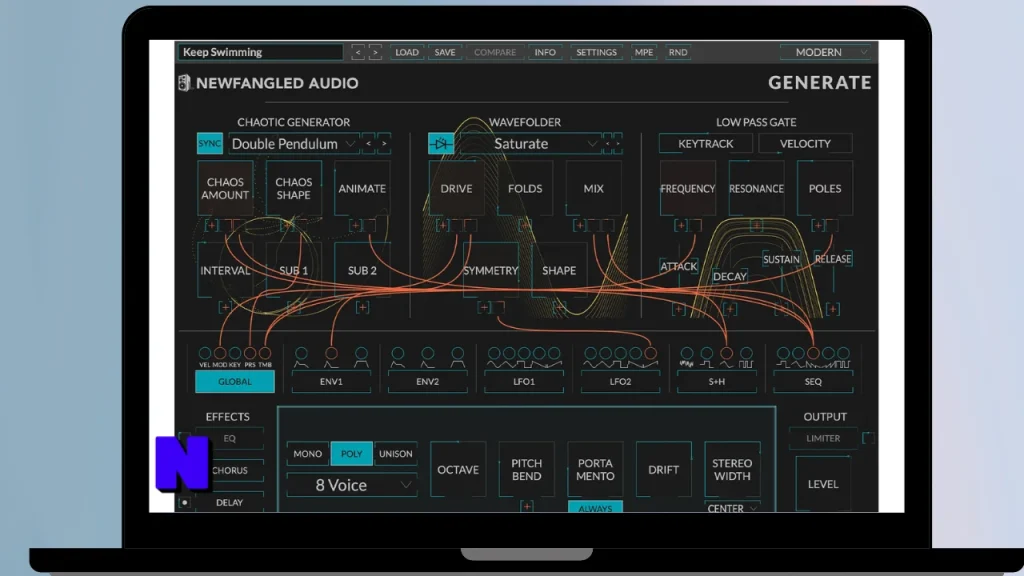
Task: Open the GLOBAL modulation tab
Action: tap(235, 381)
